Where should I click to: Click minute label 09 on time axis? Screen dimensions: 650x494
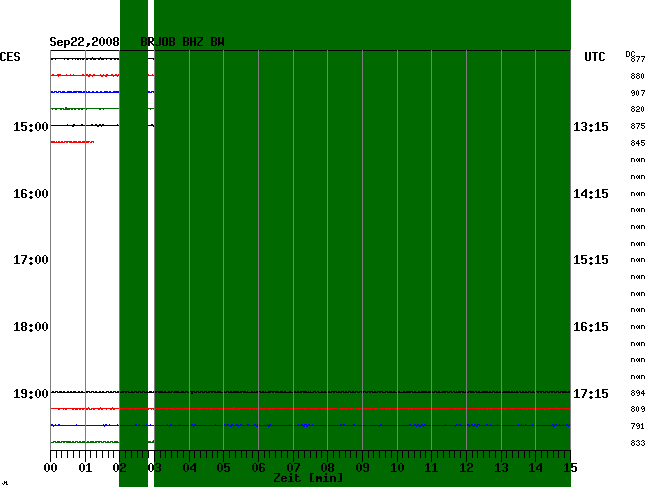tap(362, 468)
